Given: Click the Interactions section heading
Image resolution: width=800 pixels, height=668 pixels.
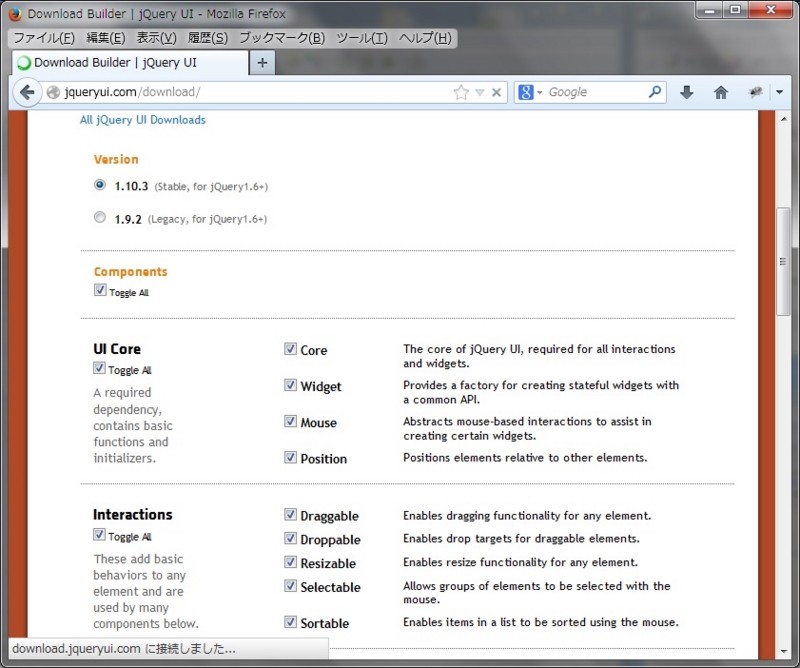Looking at the screenshot, I should [x=133, y=514].
